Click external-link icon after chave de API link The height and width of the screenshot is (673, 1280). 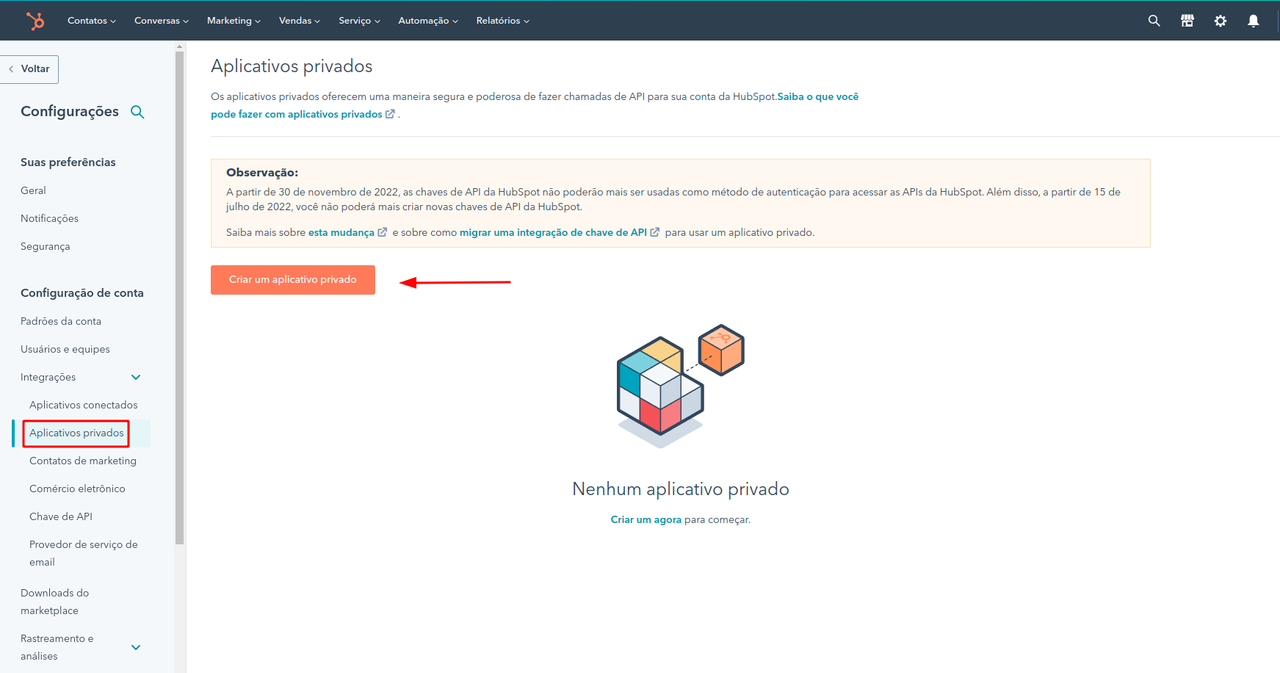click(x=655, y=232)
